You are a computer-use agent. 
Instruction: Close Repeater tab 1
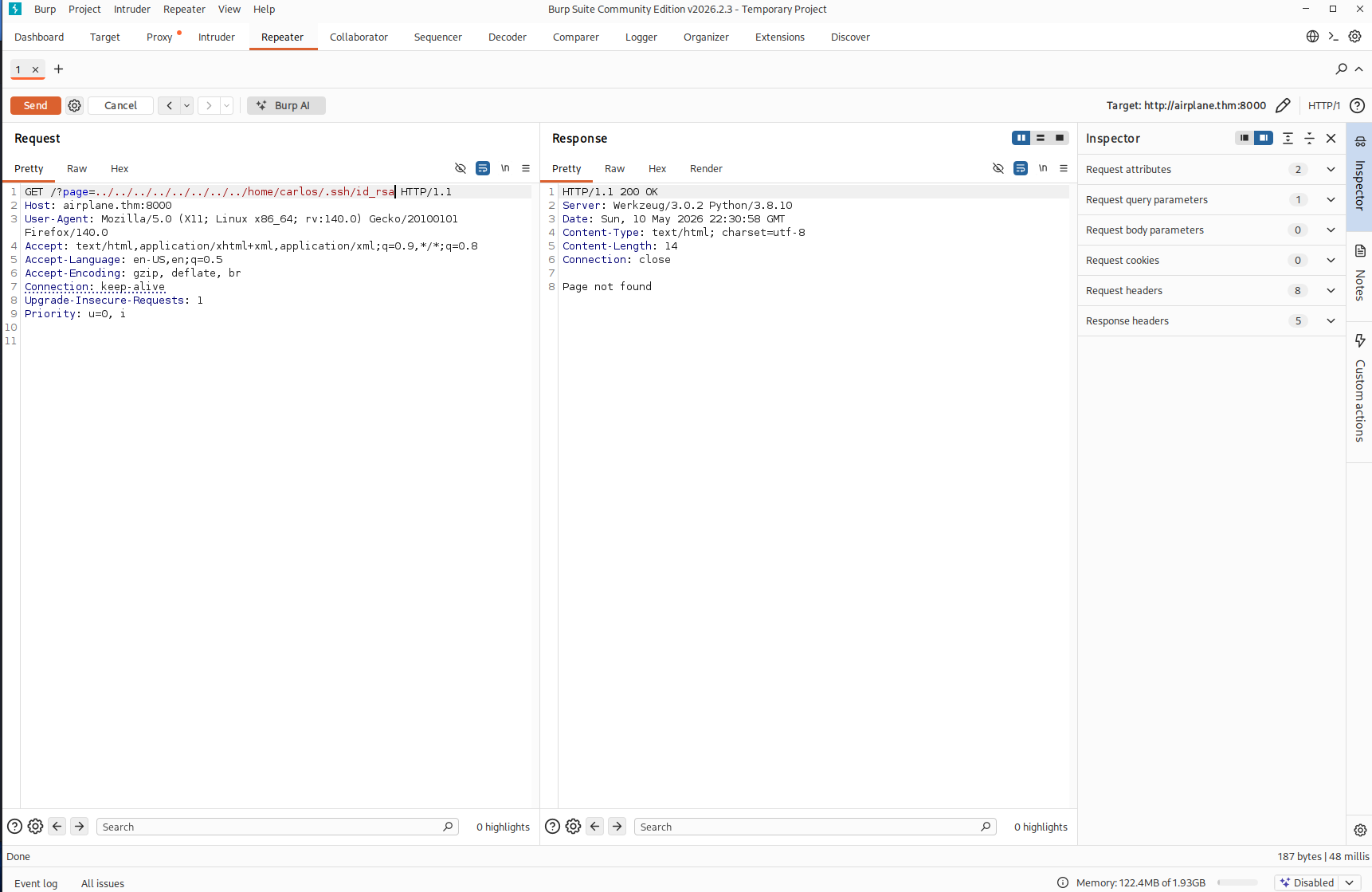(35, 69)
